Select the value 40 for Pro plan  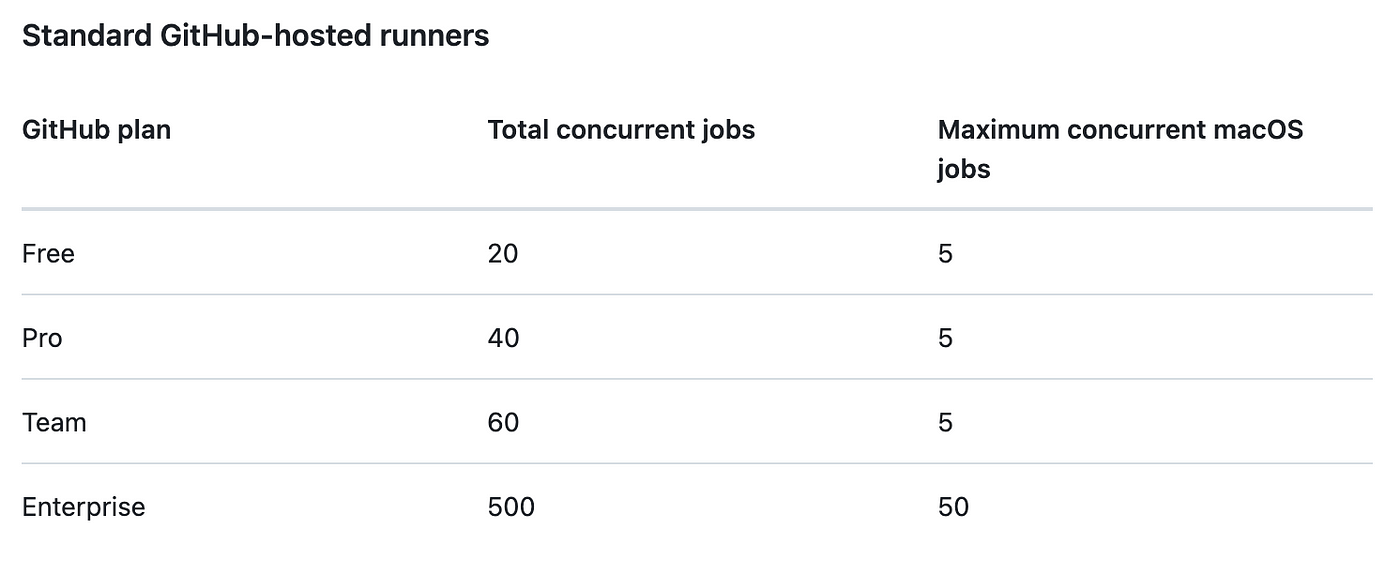tap(504, 338)
